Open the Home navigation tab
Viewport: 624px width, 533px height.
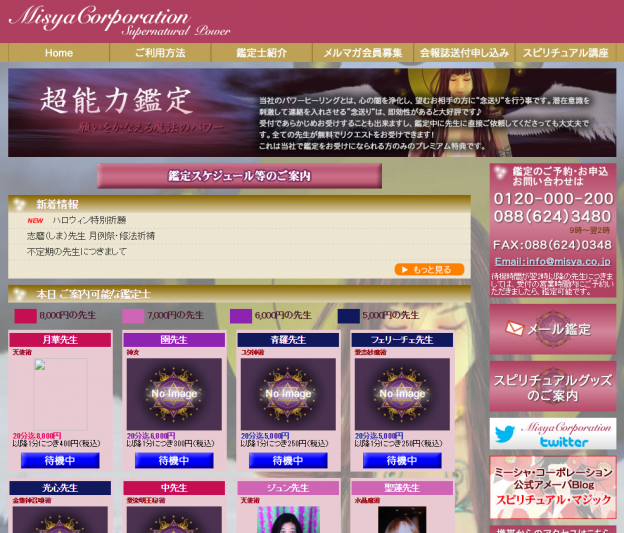[x=58, y=53]
